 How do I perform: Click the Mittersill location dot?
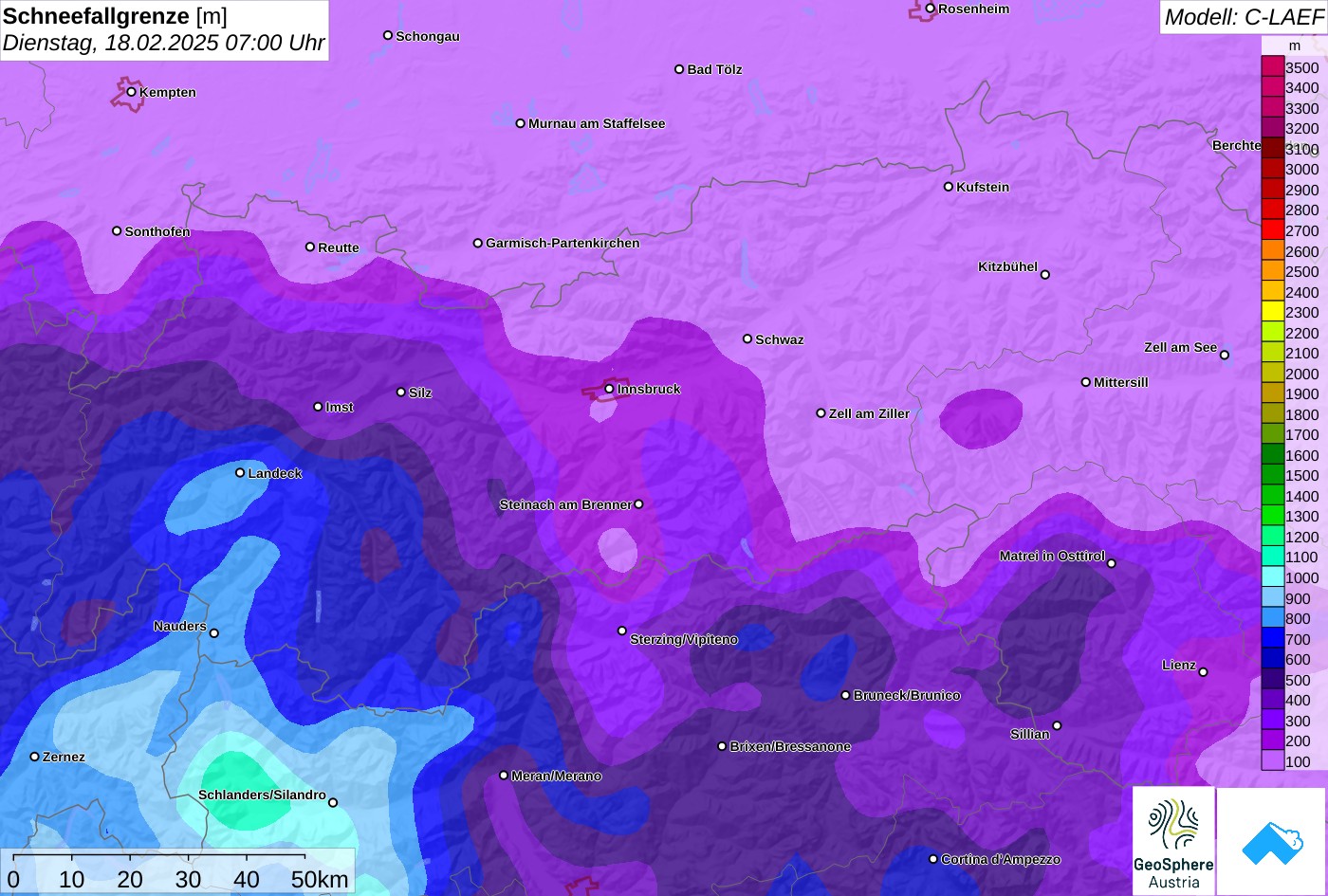(1086, 382)
